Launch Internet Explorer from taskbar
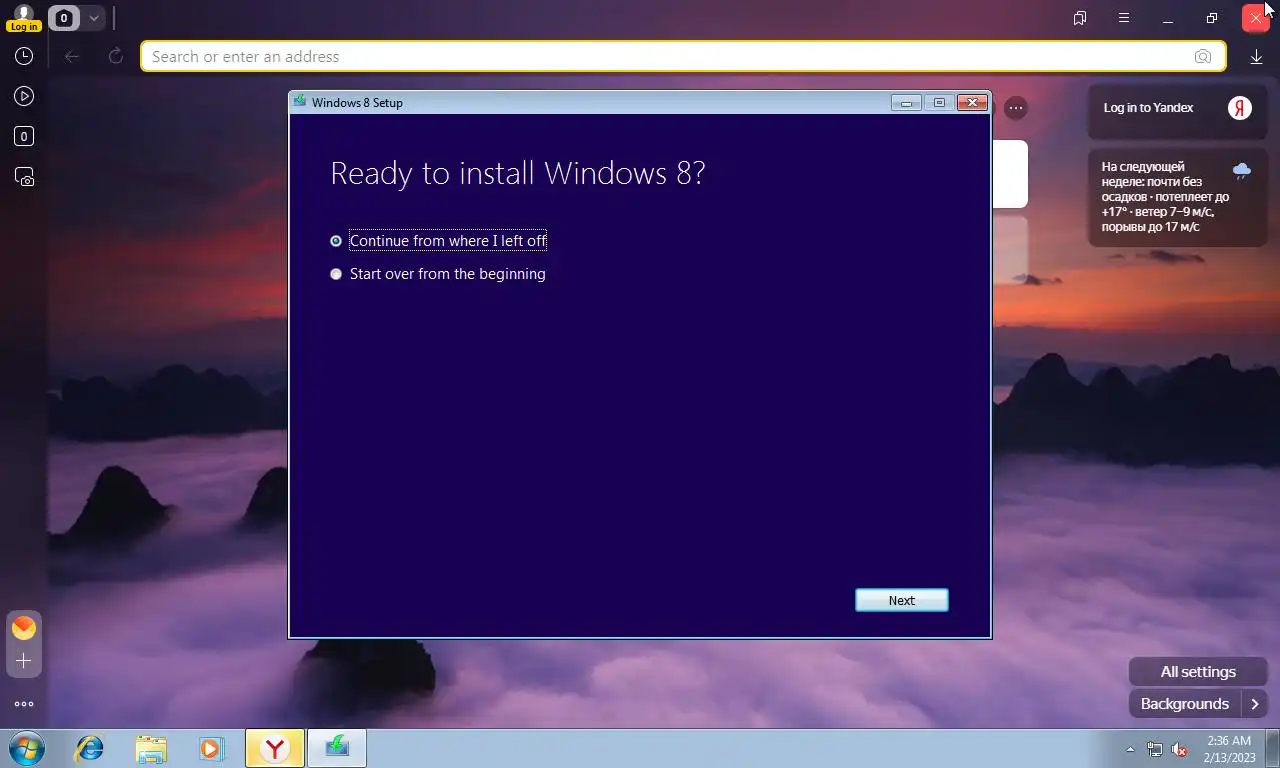Image resolution: width=1280 pixels, height=768 pixels. click(x=90, y=748)
